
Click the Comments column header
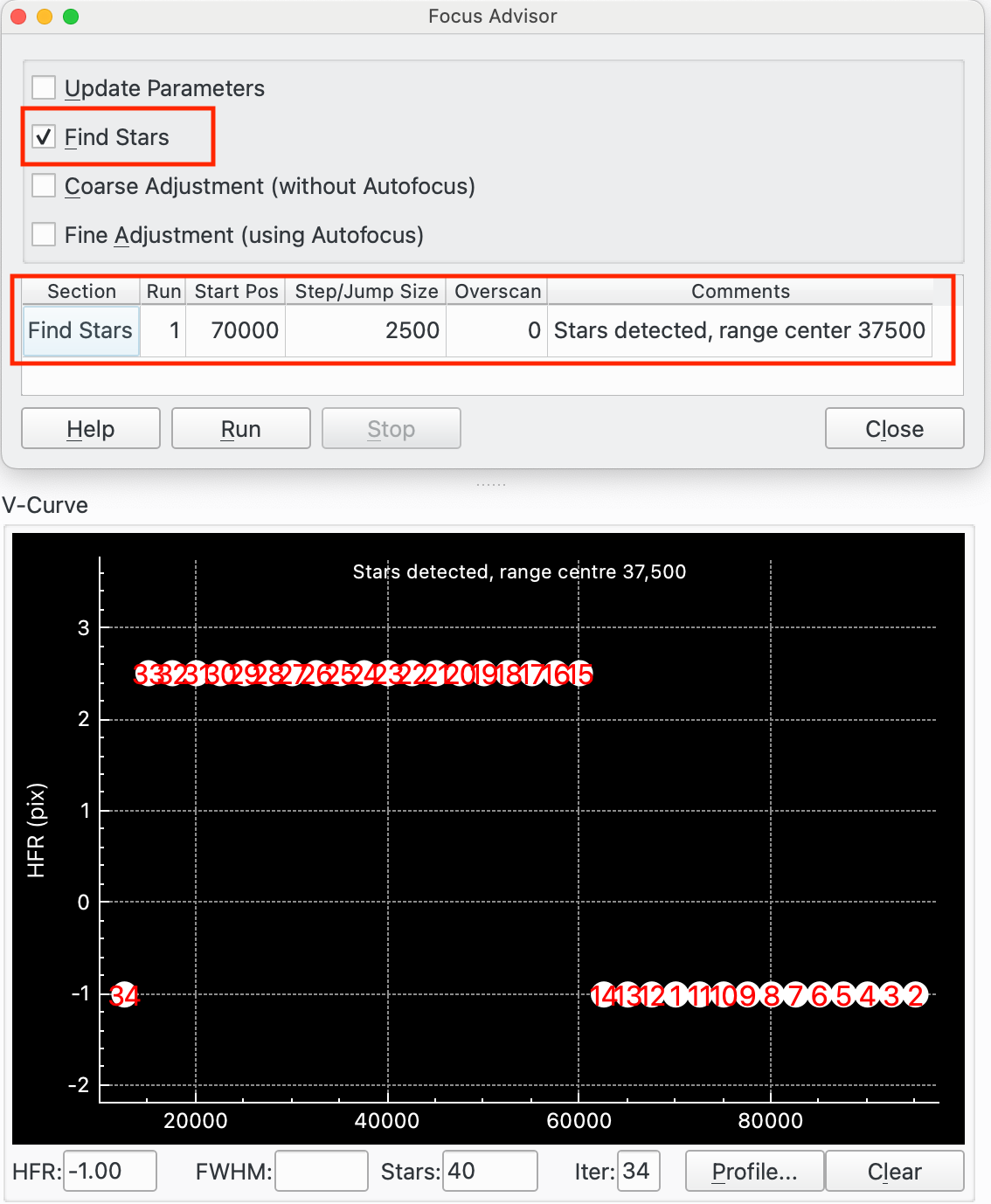tap(739, 292)
